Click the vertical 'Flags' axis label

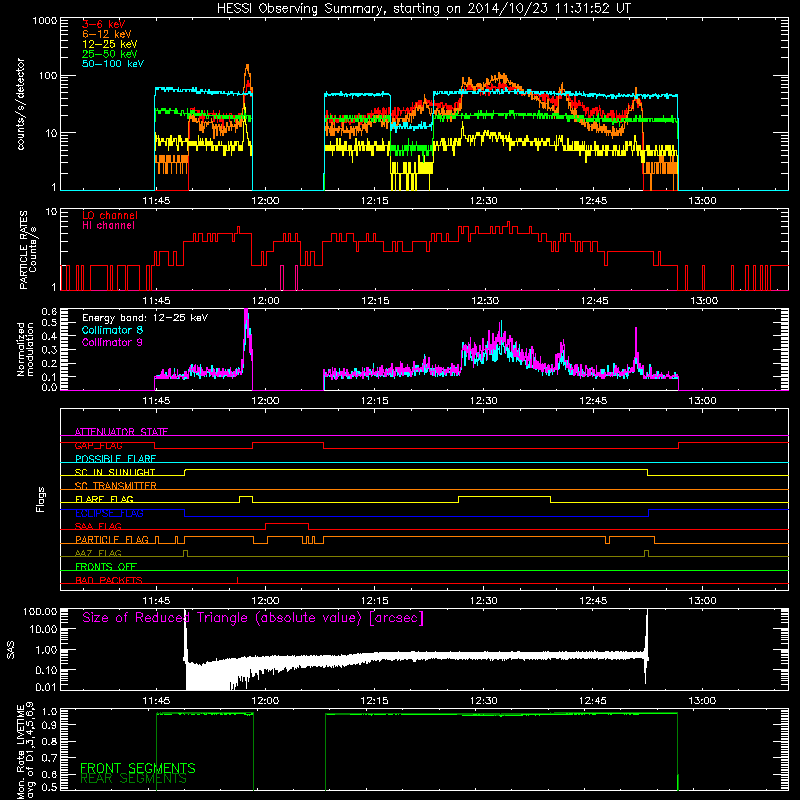tap(40, 499)
